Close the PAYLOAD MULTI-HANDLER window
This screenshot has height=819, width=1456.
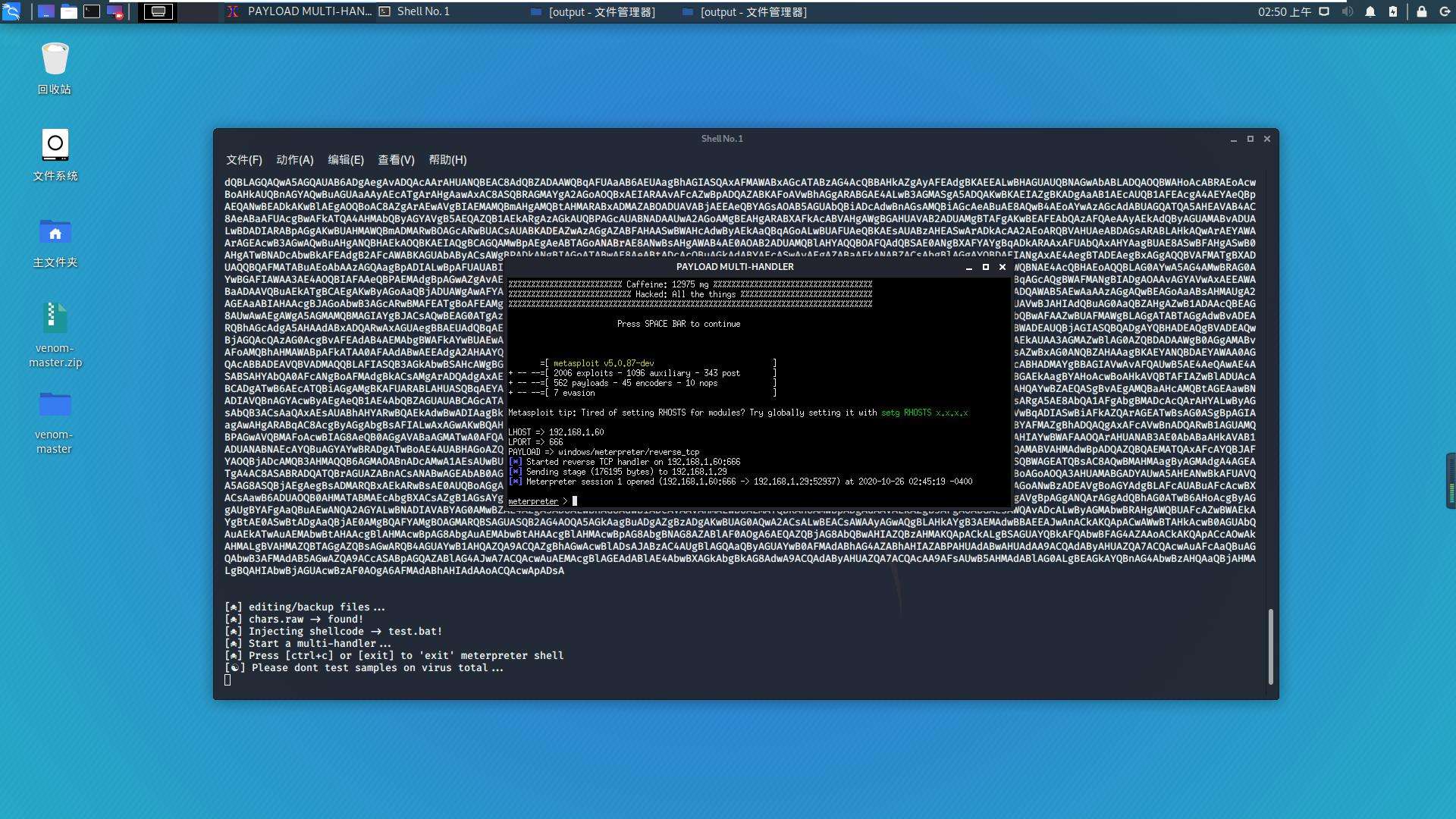(x=1003, y=267)
